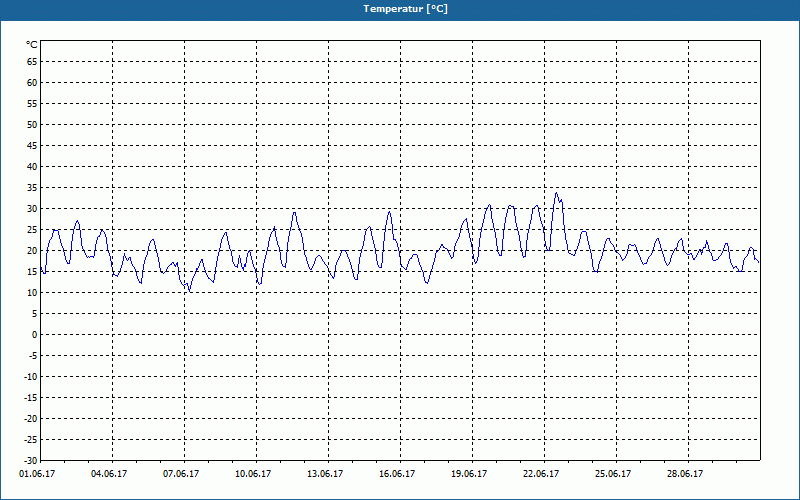Click the 13.06.17 date label
800x500 pixels.
(325, 474)
